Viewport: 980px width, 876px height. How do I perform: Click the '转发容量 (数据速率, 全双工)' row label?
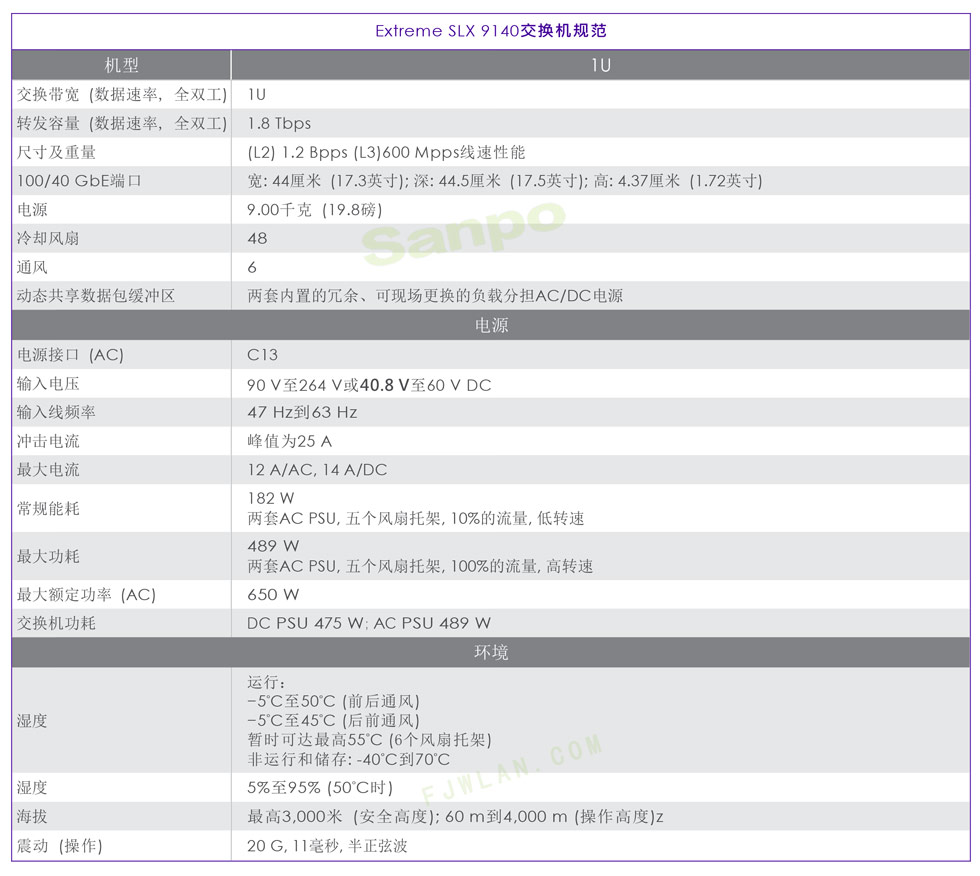(122, 123)
